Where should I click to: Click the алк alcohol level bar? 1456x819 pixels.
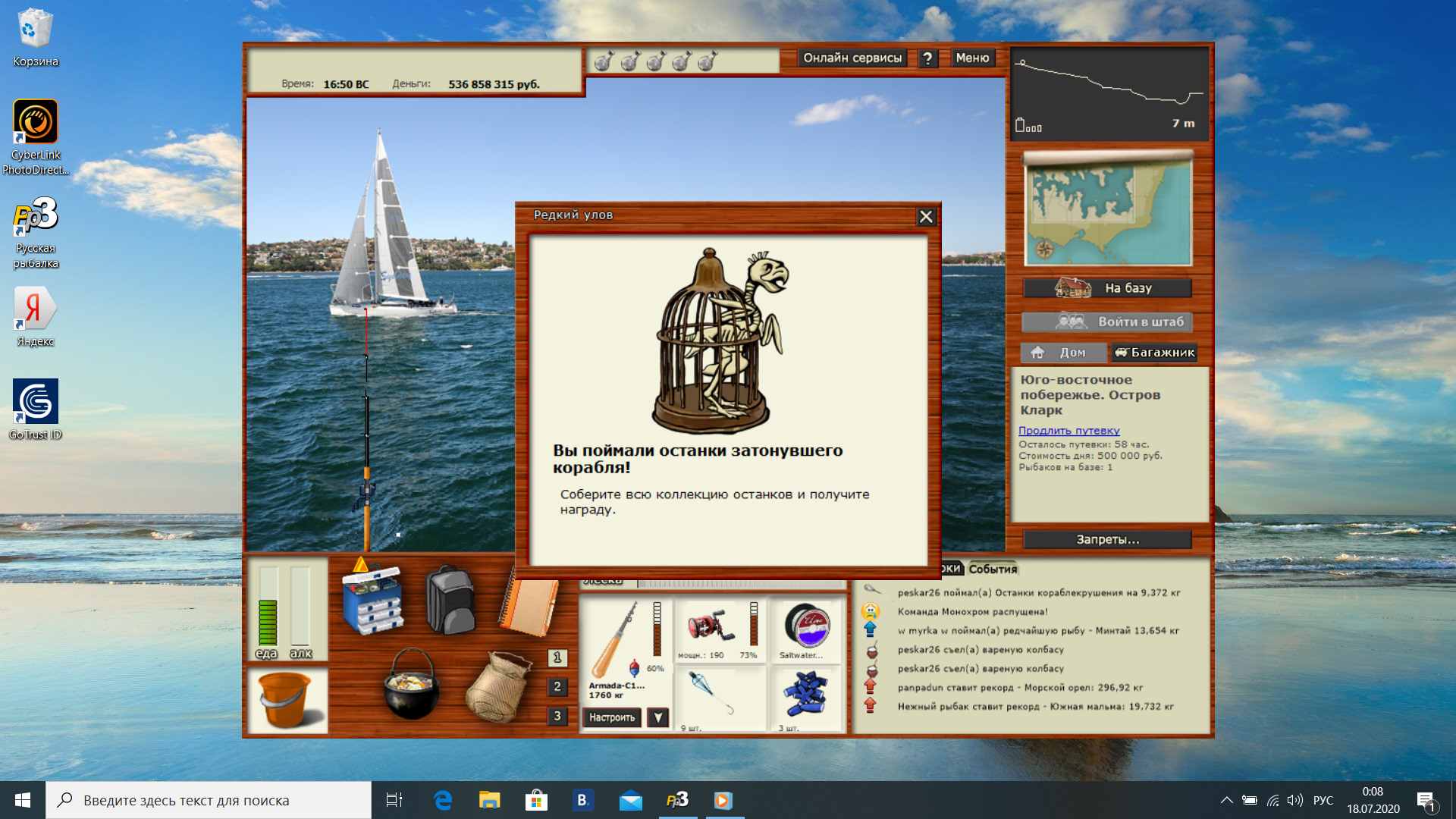pyautogui.click(x=301, y=607)
